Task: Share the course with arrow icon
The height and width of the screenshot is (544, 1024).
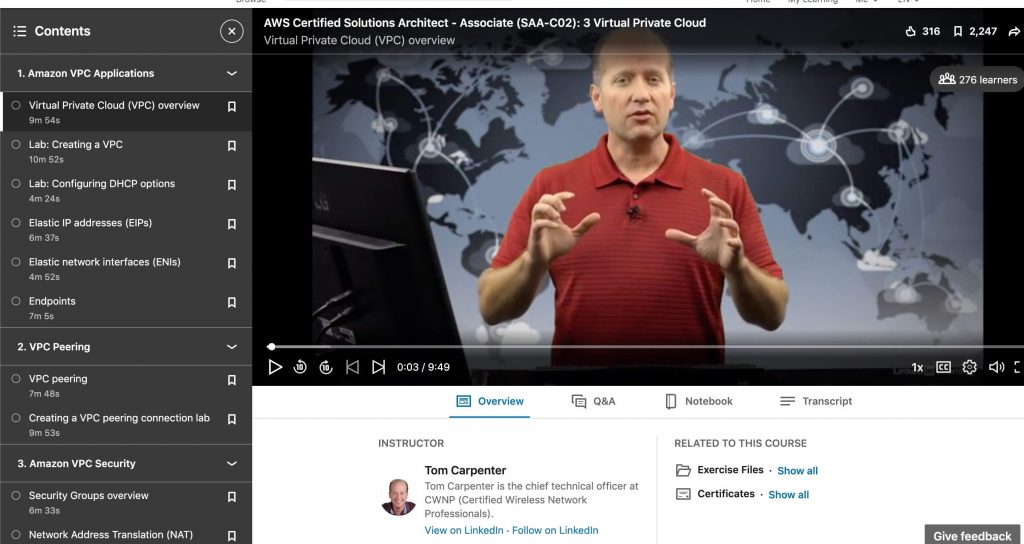Action: (1014, 31)
